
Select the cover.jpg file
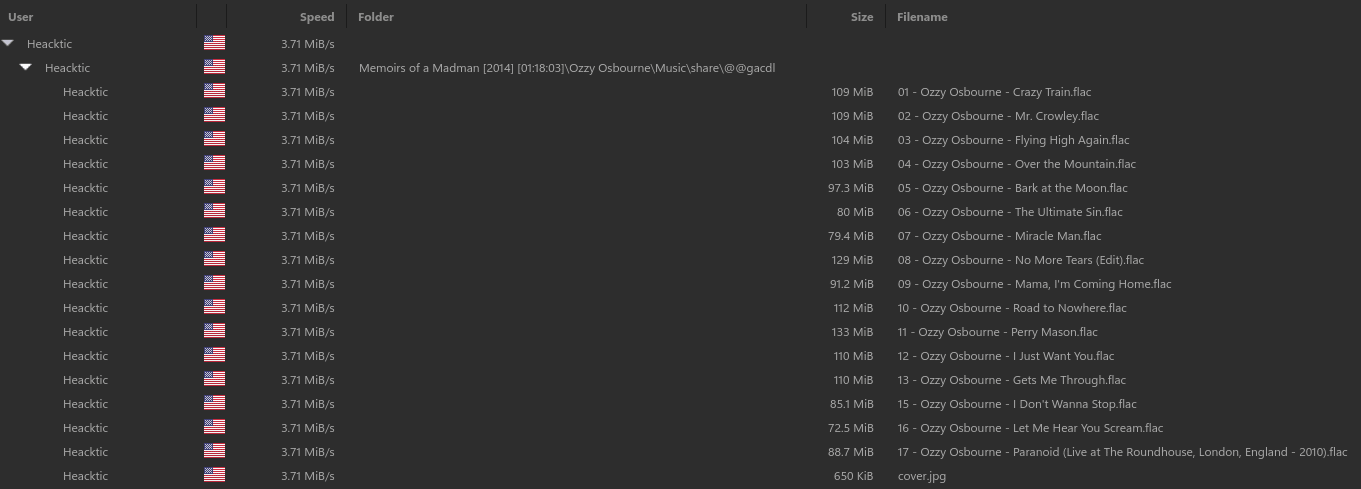click(x=921, y=476)
